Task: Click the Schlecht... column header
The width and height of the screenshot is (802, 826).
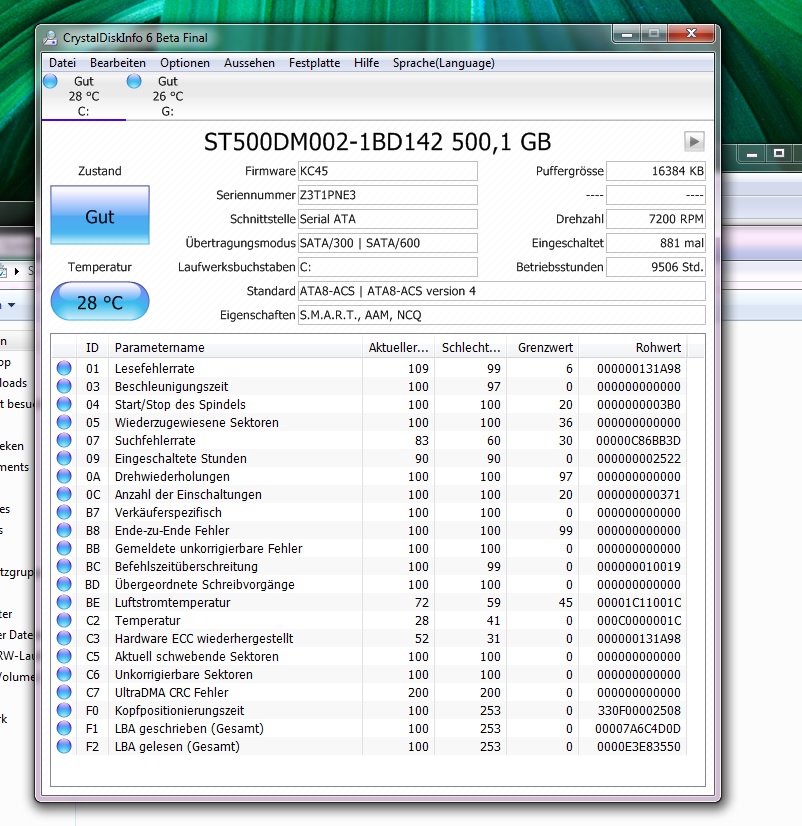Action: coord(471,348)
